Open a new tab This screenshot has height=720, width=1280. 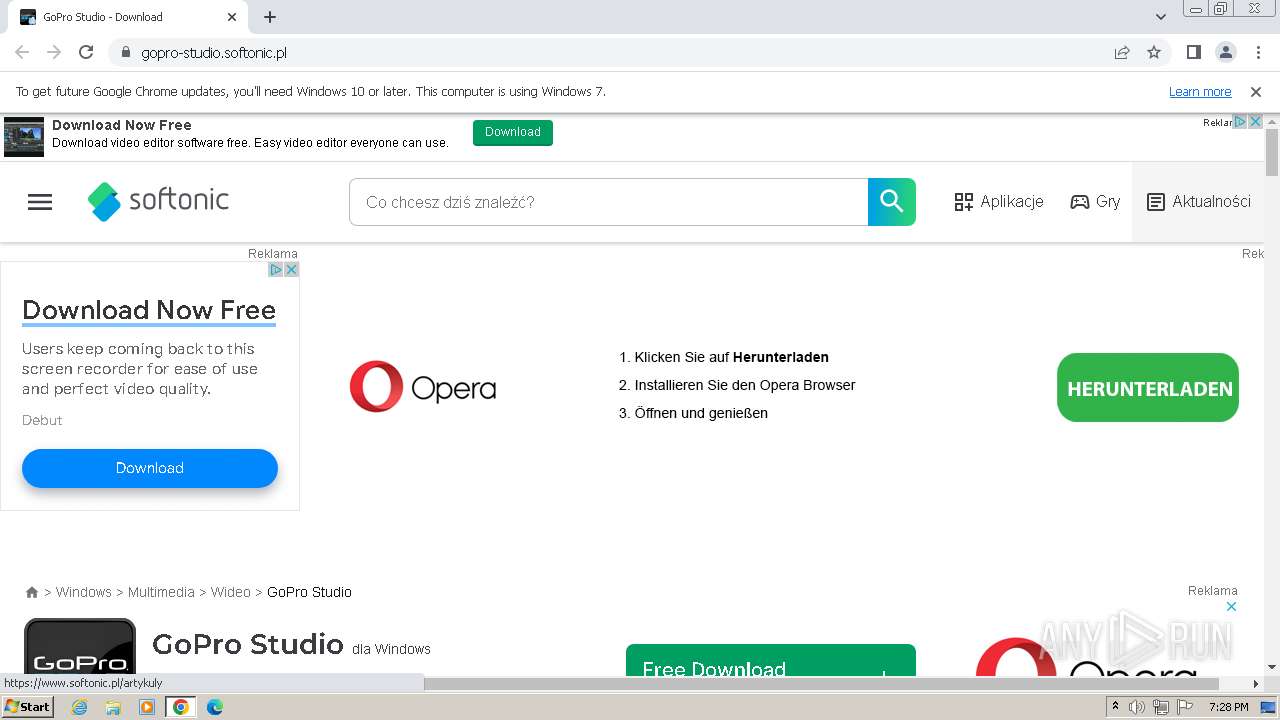point(270,17)
